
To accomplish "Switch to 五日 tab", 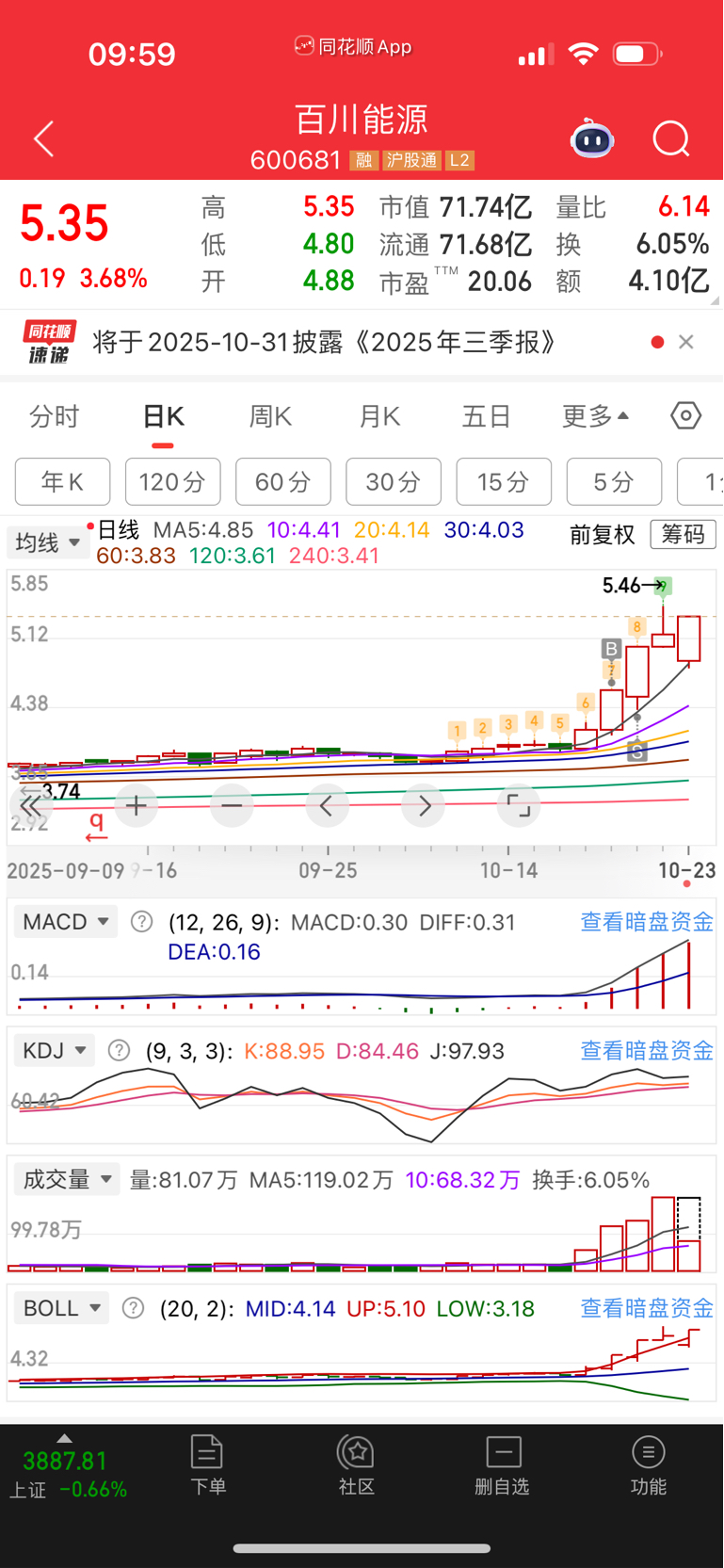I will (486, 416).
